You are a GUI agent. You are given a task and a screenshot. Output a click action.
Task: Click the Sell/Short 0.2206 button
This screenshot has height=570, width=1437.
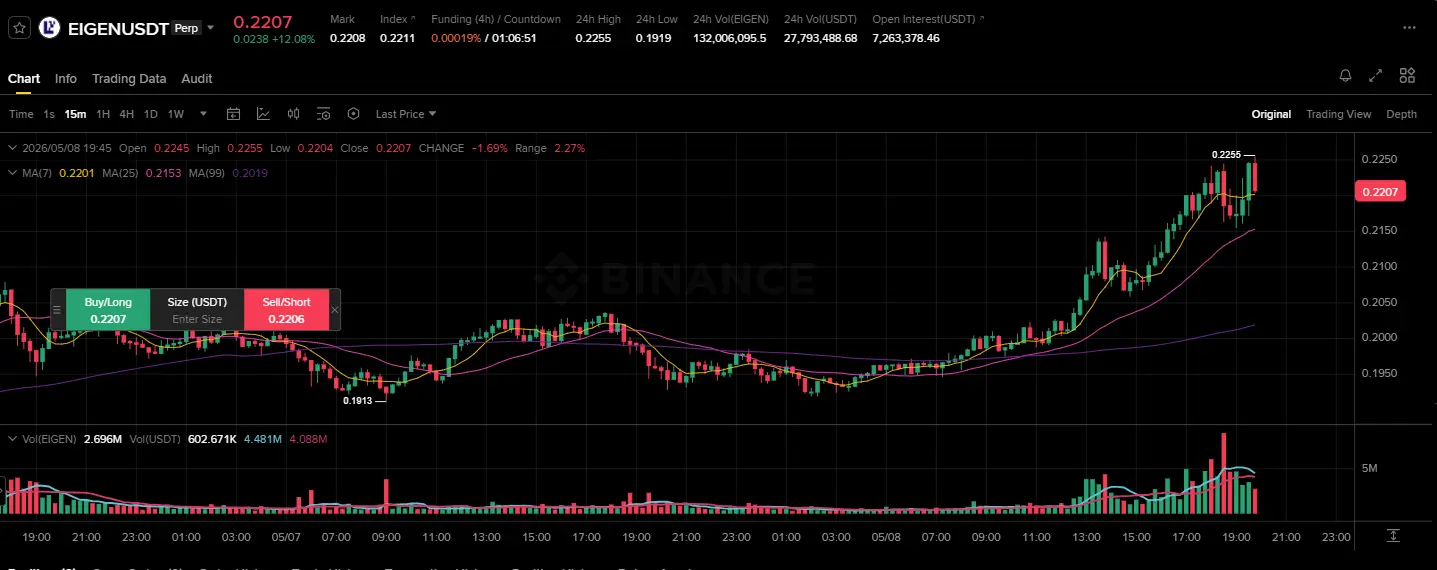pos(286,310)
